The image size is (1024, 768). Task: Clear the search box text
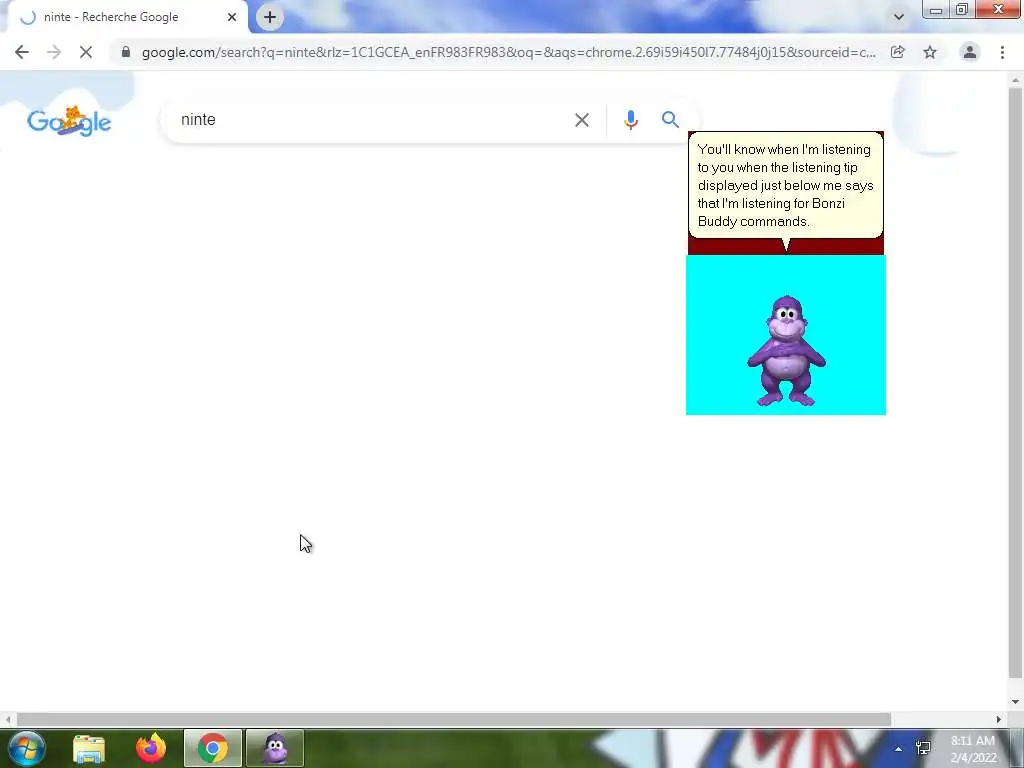[581, 120]
